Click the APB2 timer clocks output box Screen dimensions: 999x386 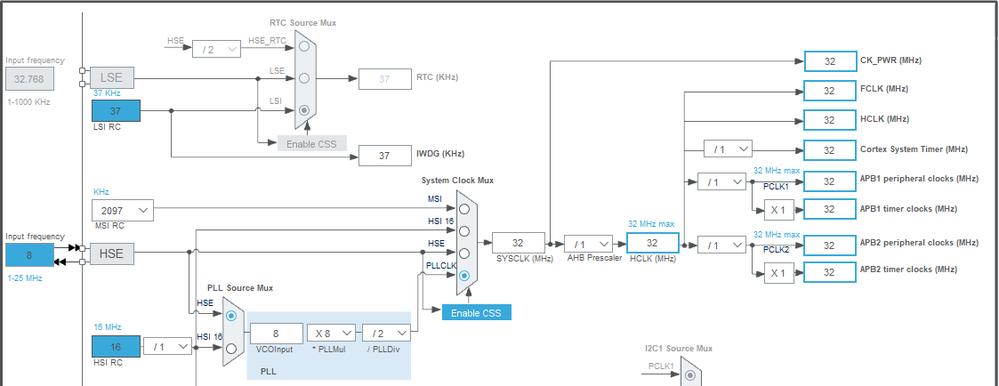point(830,272)
